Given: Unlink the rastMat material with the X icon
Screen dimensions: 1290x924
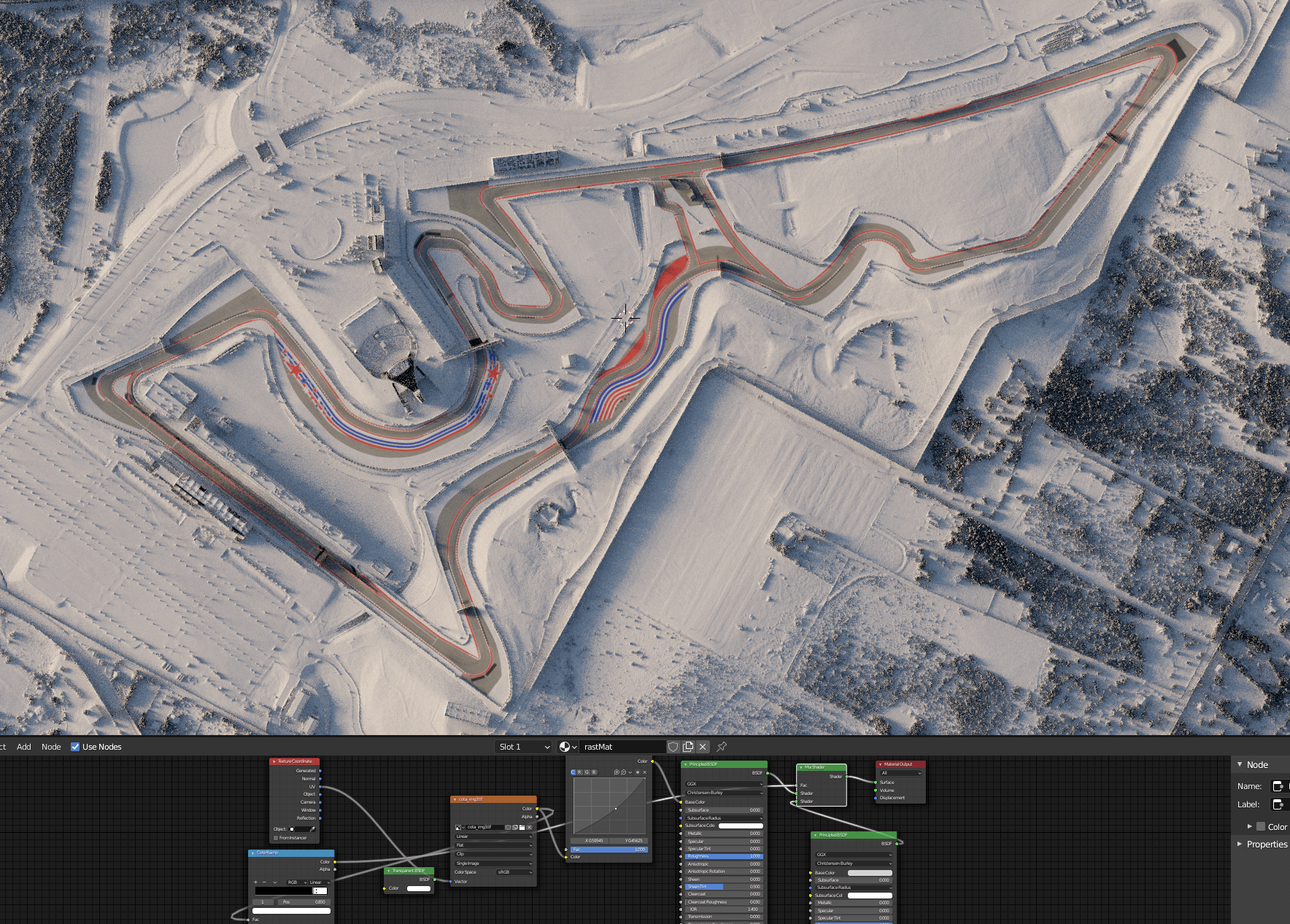Looking at the screenshot, I should click(x=703, y=747).
